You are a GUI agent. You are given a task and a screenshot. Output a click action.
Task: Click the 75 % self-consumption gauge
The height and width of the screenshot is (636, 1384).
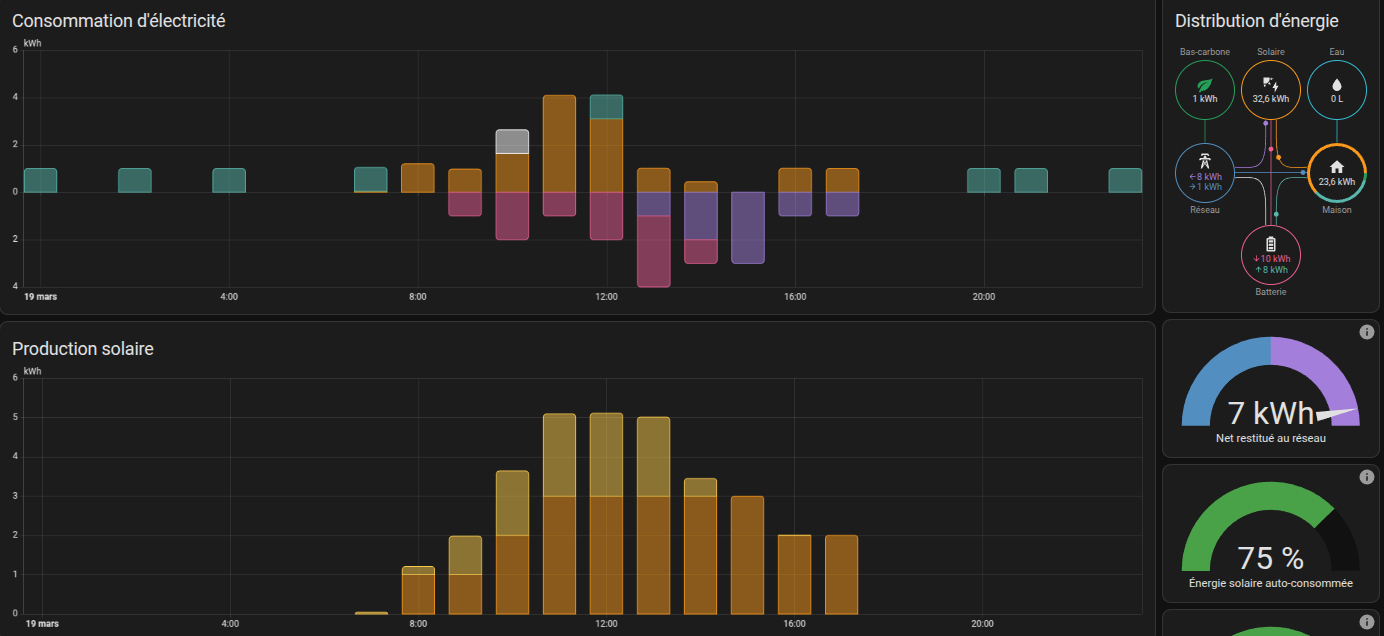pyautogui.click(x=1270, y=558)
